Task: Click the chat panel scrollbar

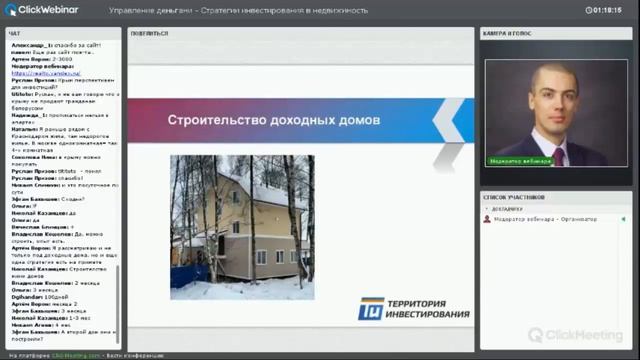Action: click(118, 304)
